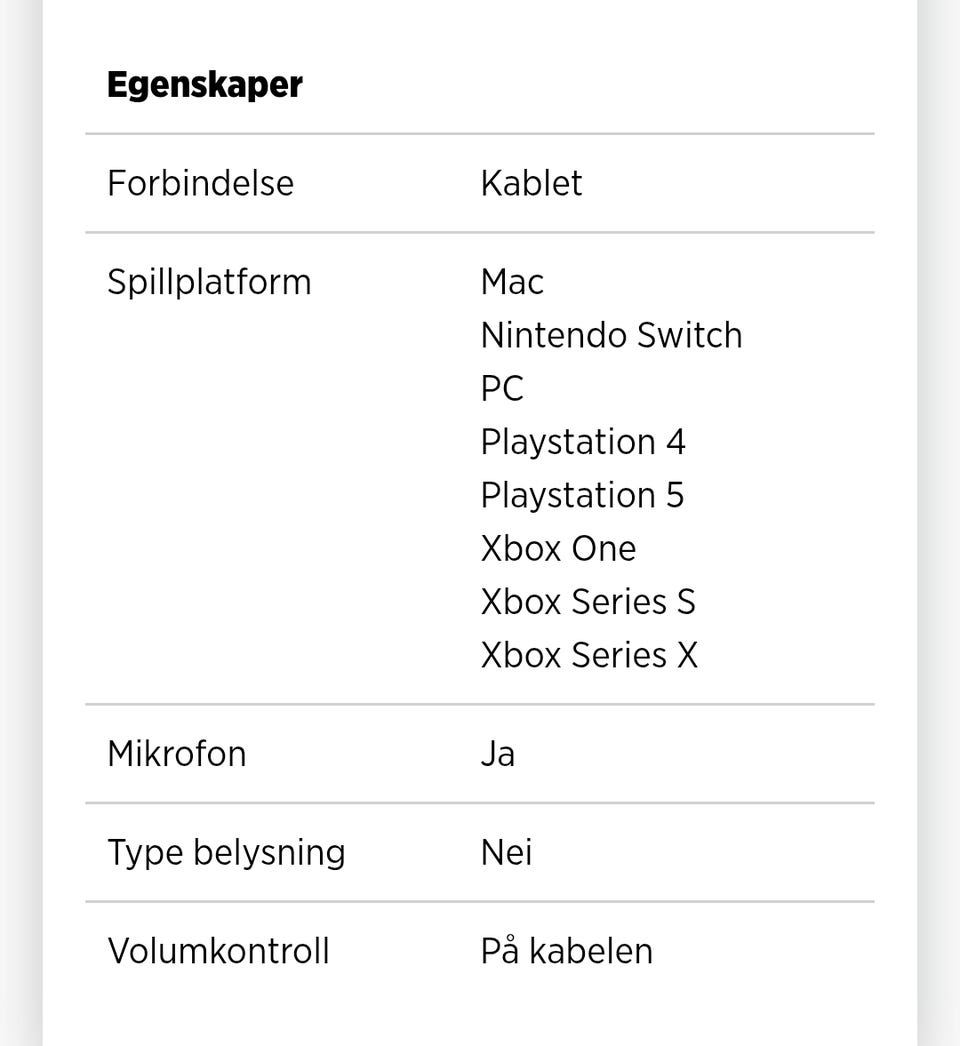The height and width of the screenshot is (1046, 960).
Task: Click the Egenskaper heading
Action: (x=204, y=85)
